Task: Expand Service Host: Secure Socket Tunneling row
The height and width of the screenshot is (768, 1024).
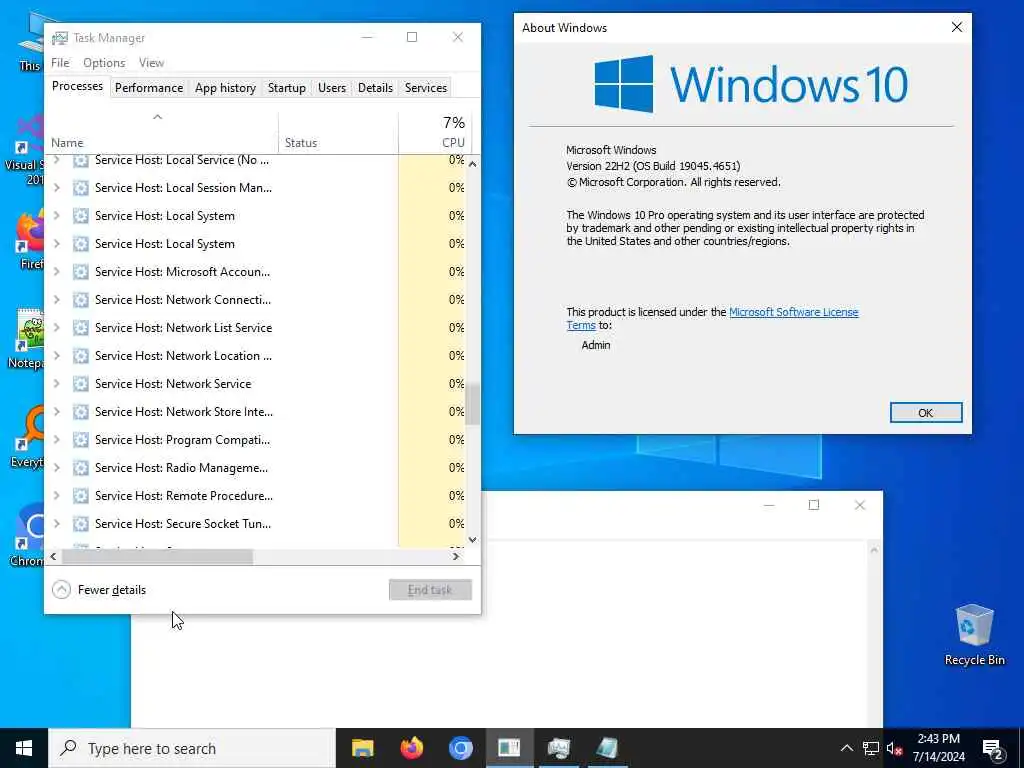Action: coord(57,524)
